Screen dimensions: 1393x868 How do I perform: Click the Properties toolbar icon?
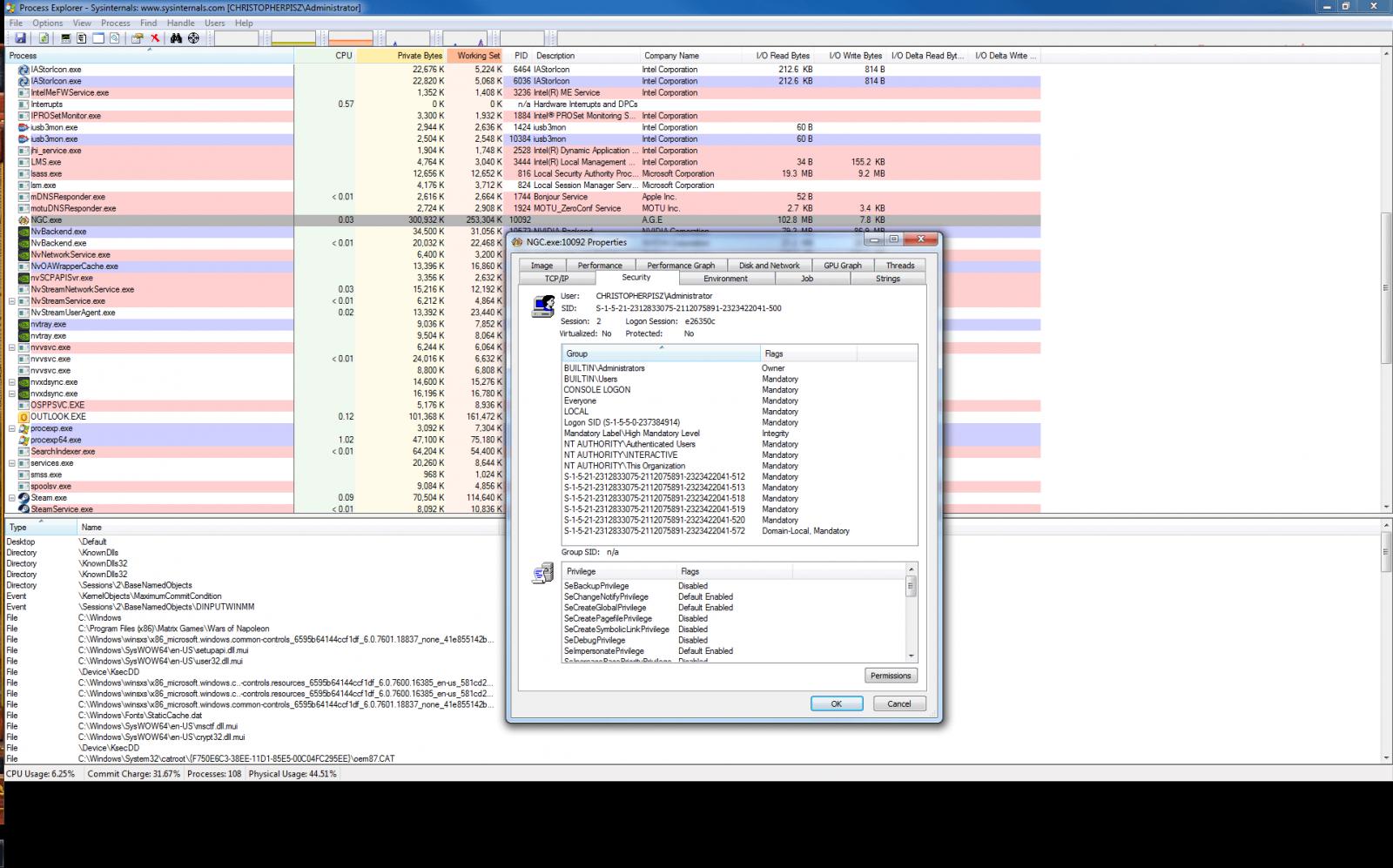(x=138, y=38)
